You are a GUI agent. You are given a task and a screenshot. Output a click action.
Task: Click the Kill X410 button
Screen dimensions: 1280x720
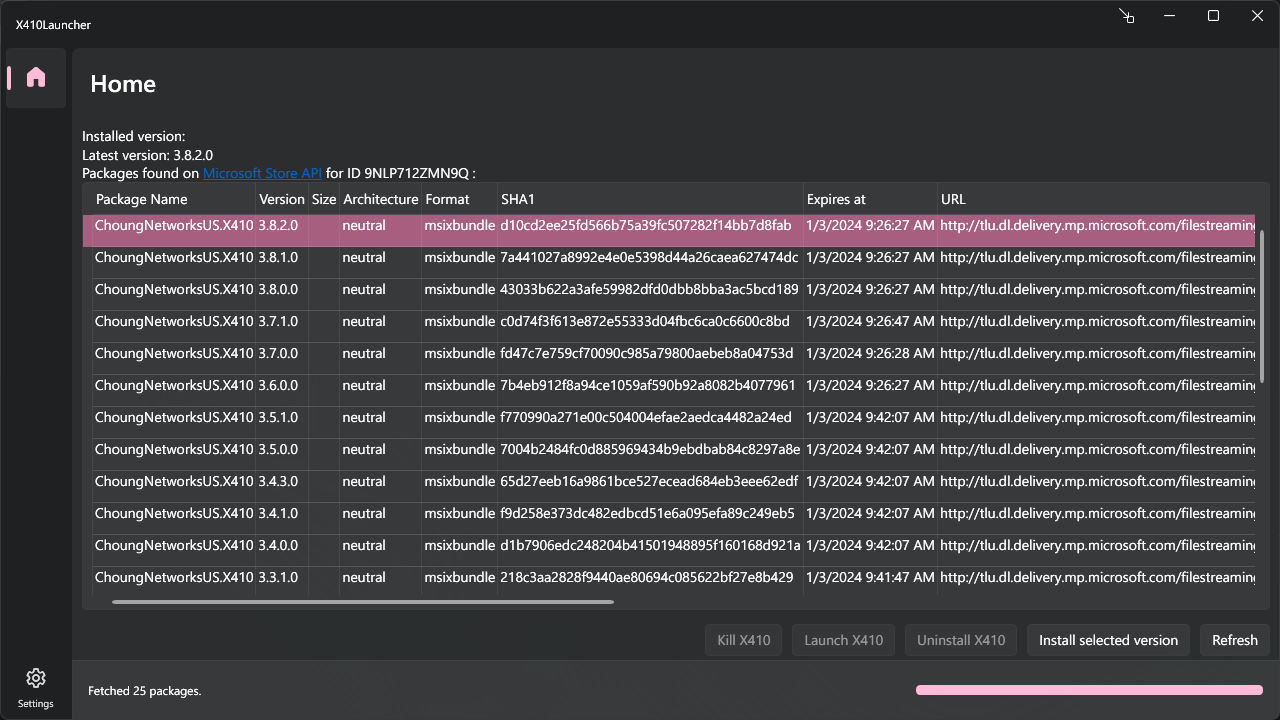tap(744, 640)
